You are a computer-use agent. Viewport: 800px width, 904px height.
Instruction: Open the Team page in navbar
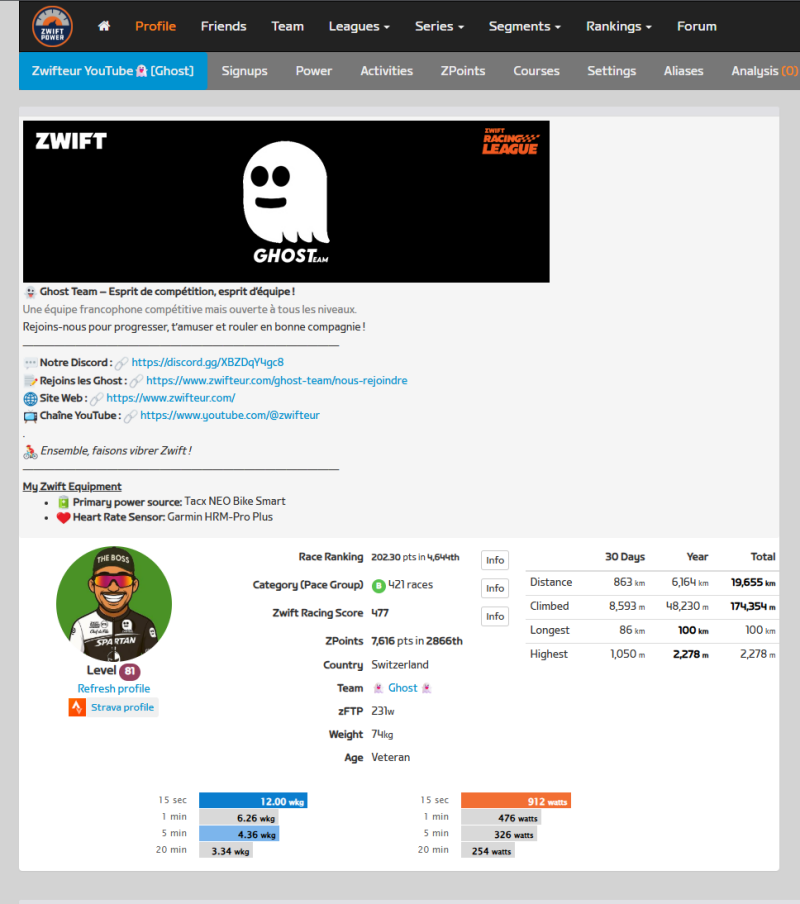288,27
